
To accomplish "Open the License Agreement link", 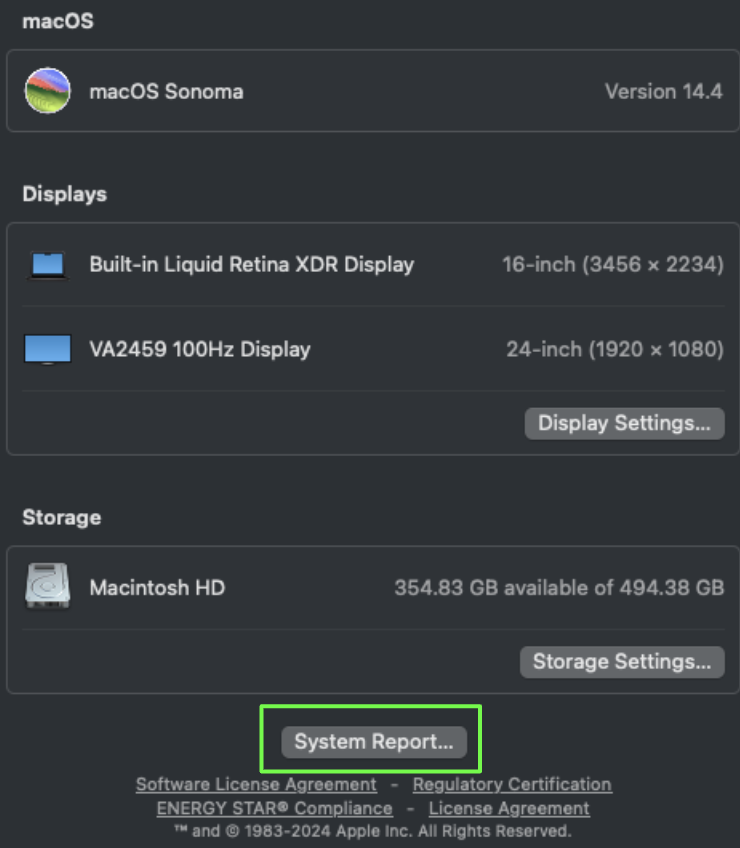I will 509,809.
